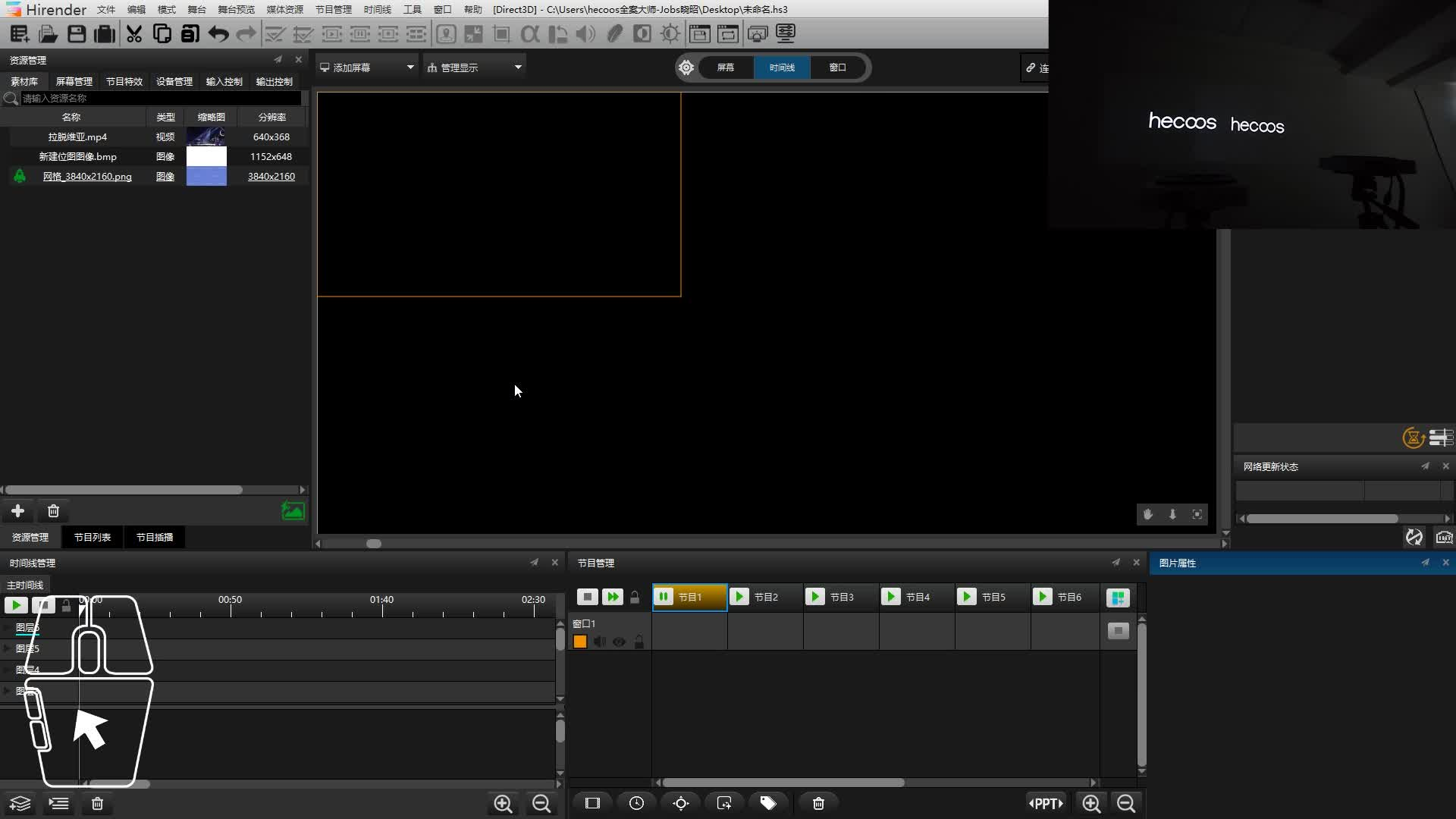Viewport: 1456px width, 819px height.
Task: Toggle the 窗口1 row lock icon
Action: coord(639,642)
